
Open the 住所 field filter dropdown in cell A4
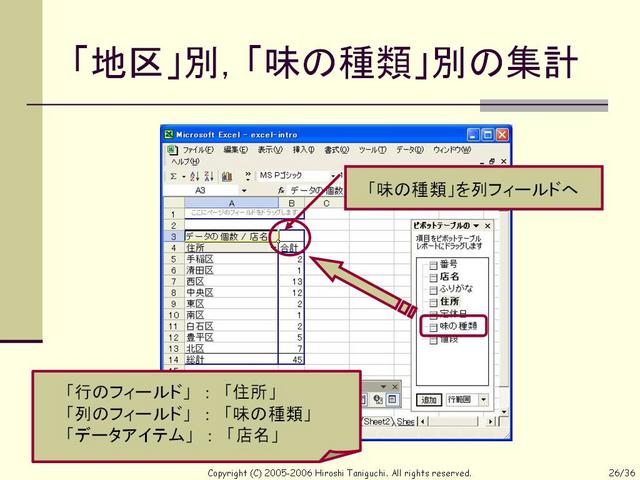273,247
